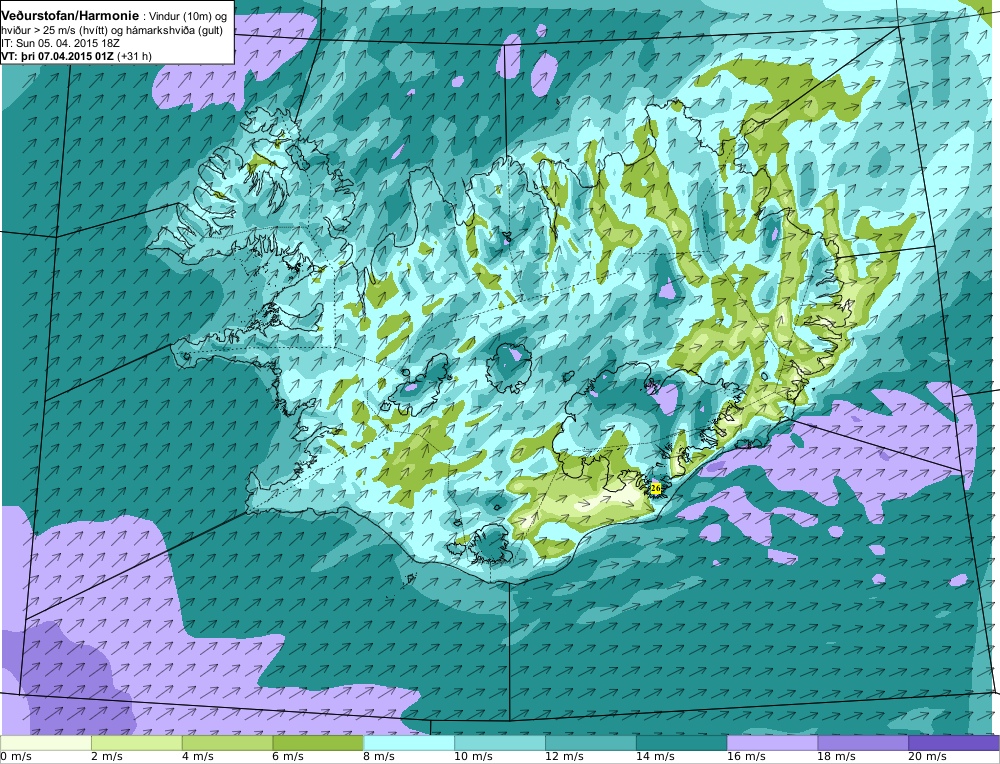Click the 4 m/s legend color swatch
Viewport: 1000px width, 764px height.
click(x=228, y=743)
